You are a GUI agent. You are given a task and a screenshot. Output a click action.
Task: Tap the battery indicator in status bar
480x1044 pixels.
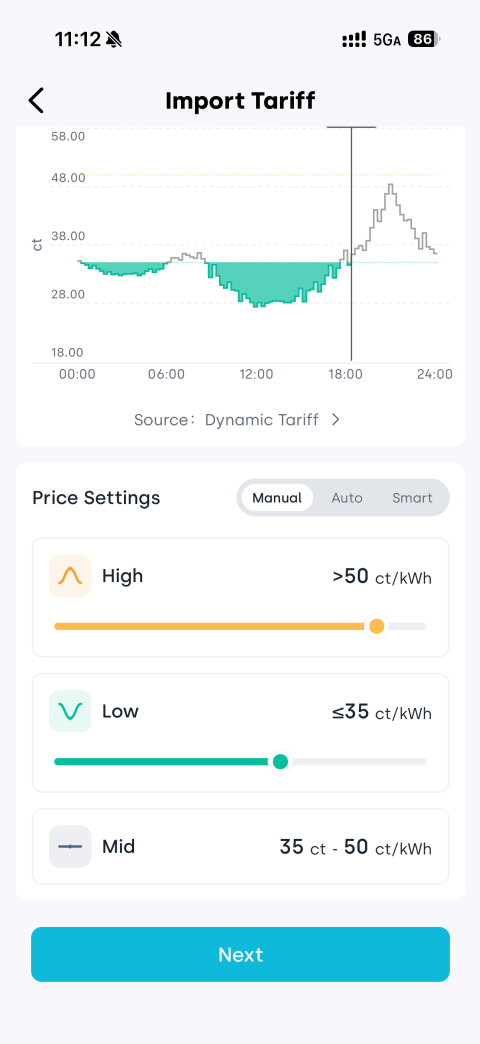[423, 39]
